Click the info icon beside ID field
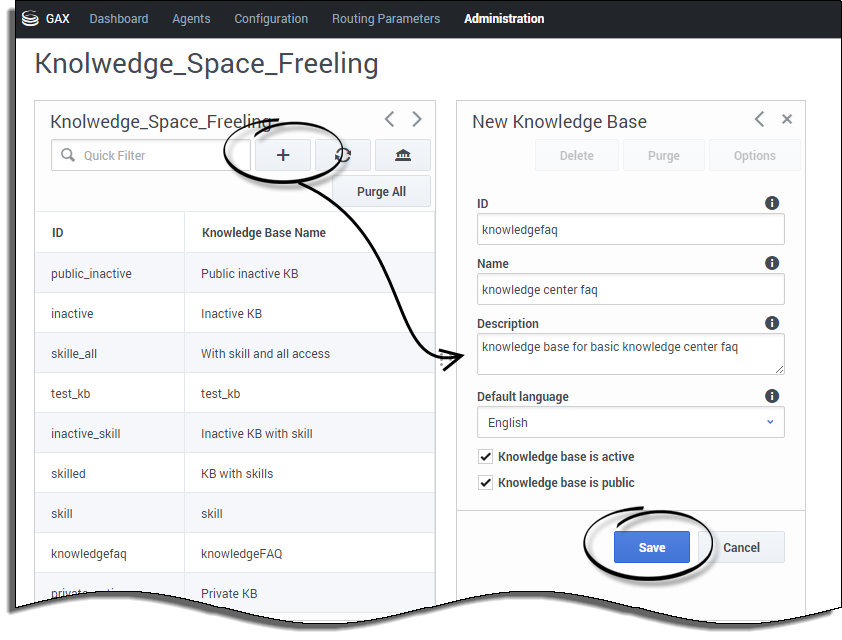Screen dimensions: 842x640 772,203
